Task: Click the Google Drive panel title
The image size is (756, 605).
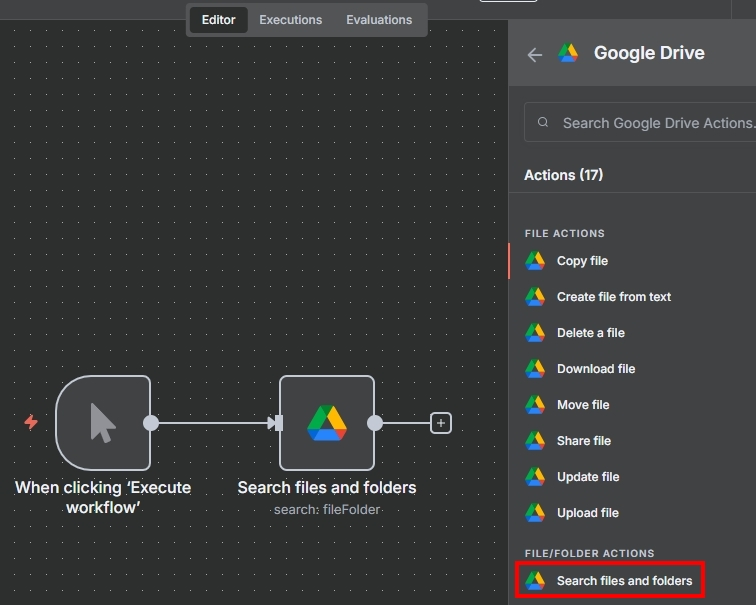Action: 649,53
